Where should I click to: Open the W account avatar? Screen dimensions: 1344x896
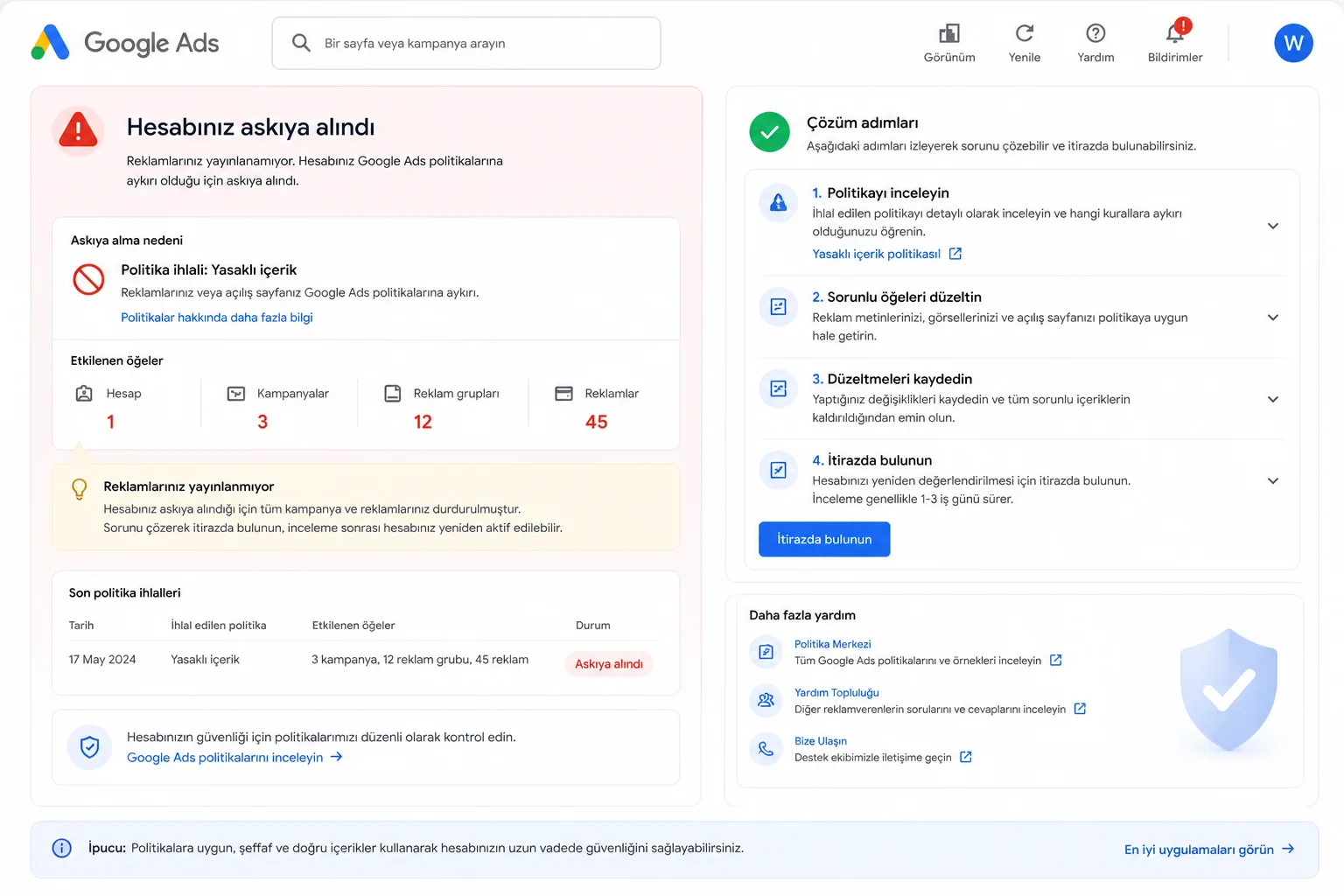(1293, 43)
